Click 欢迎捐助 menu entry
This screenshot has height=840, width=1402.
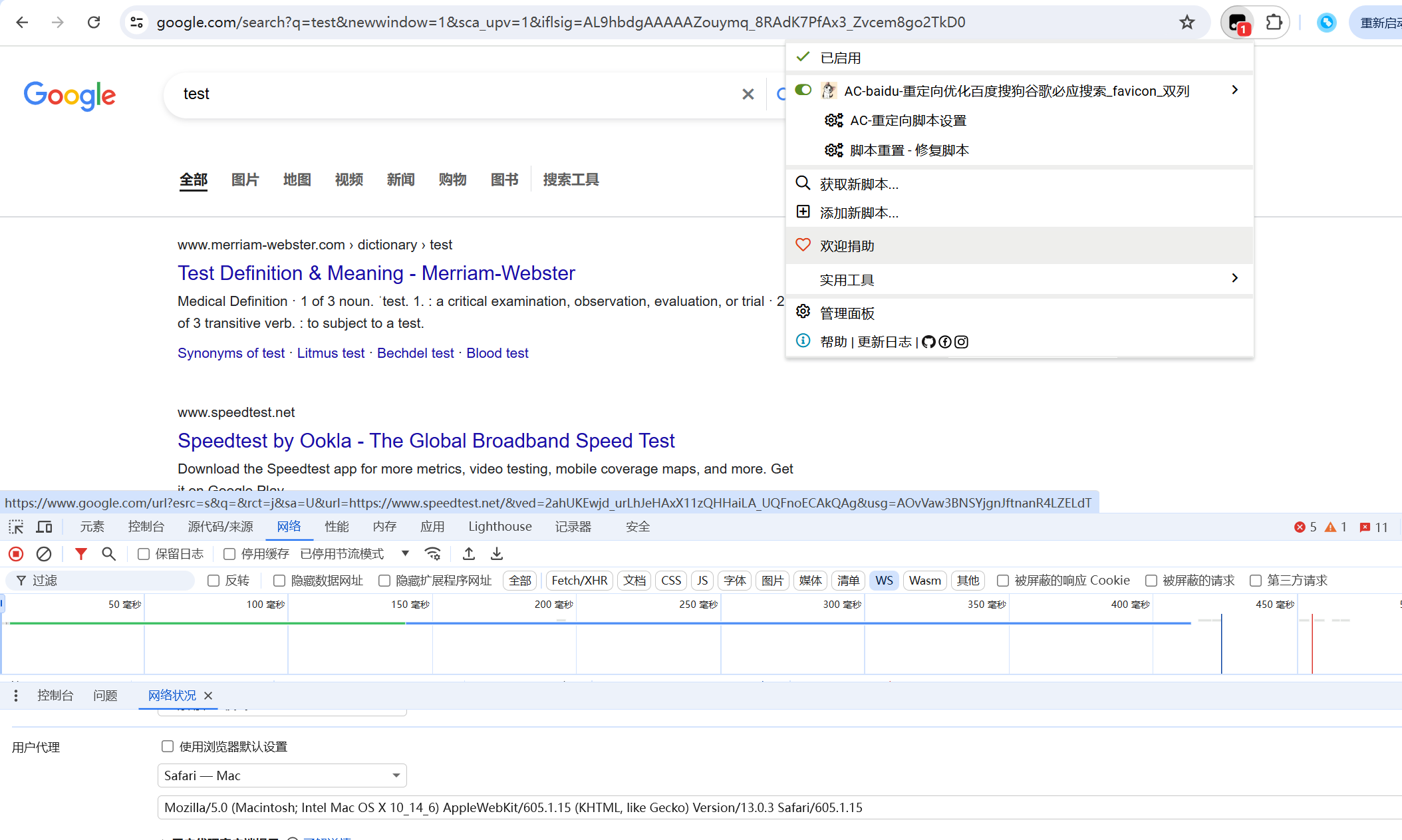(x=1020, y=245)
